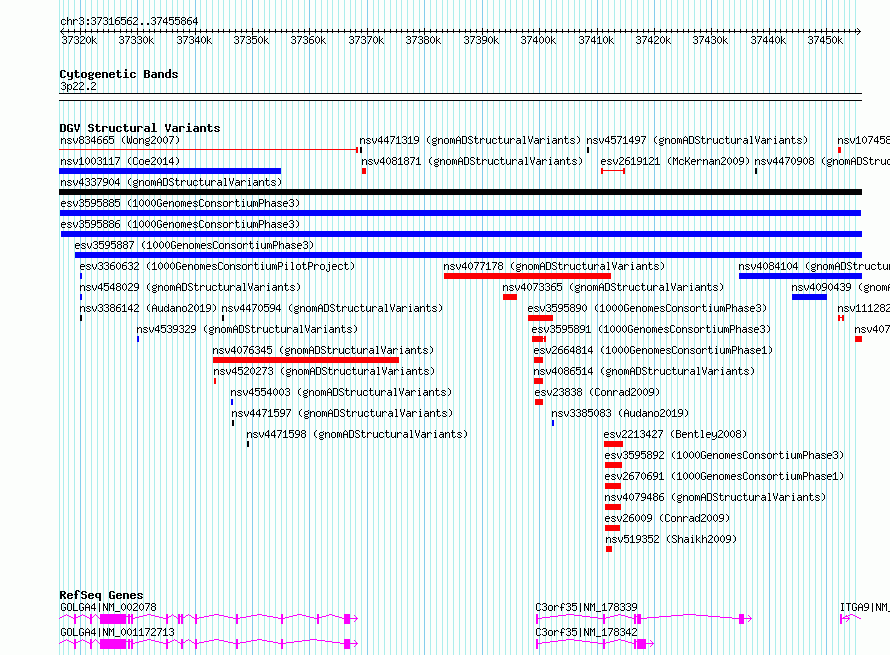890x655 pixels.
Task: Click the red esv2619121 interval glyph
Action: point(613,171)
